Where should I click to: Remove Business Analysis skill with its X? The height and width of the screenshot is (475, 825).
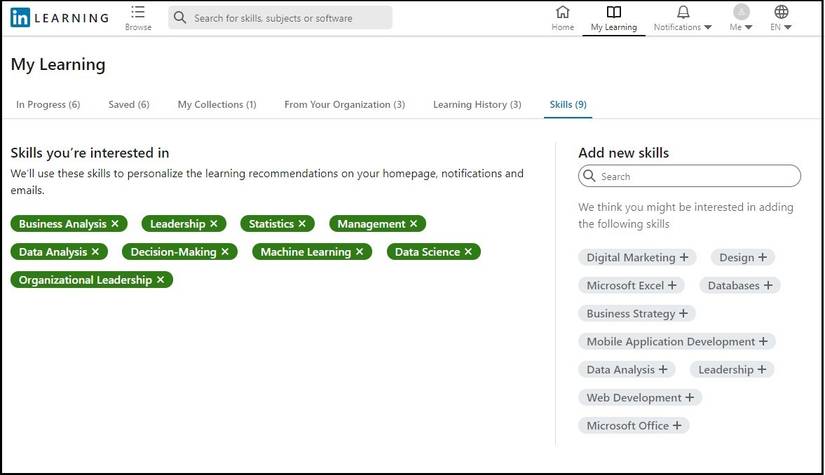pos(115,224)
